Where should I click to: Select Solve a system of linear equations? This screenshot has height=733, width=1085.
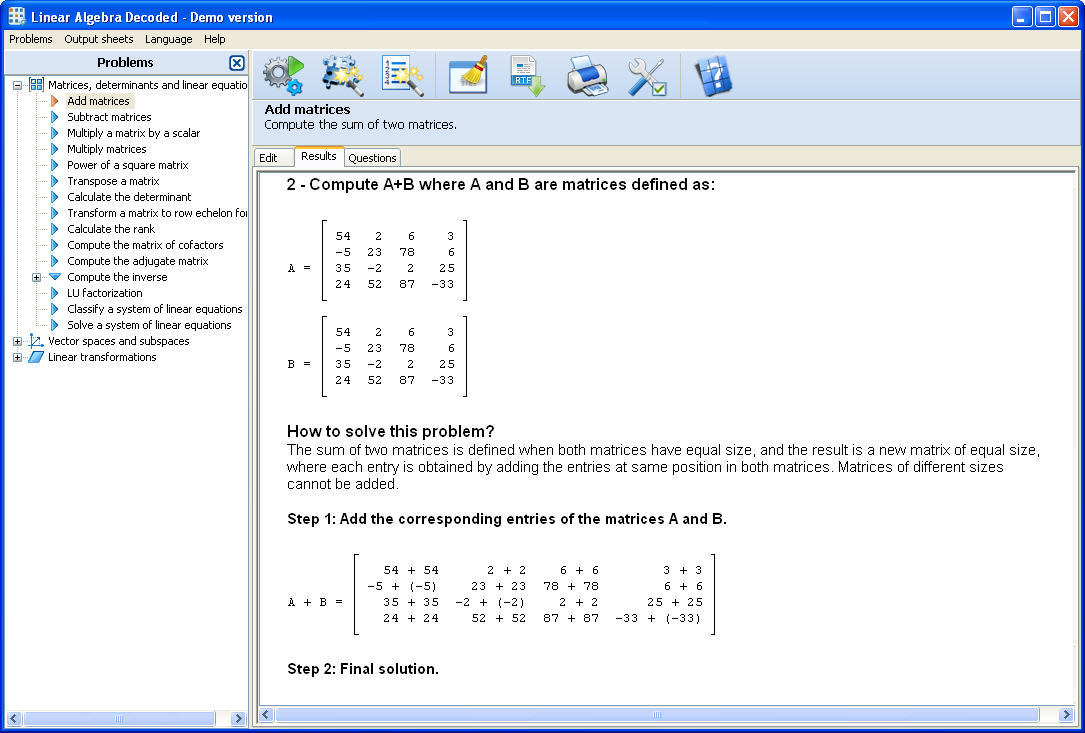click(x=149, y=325)
